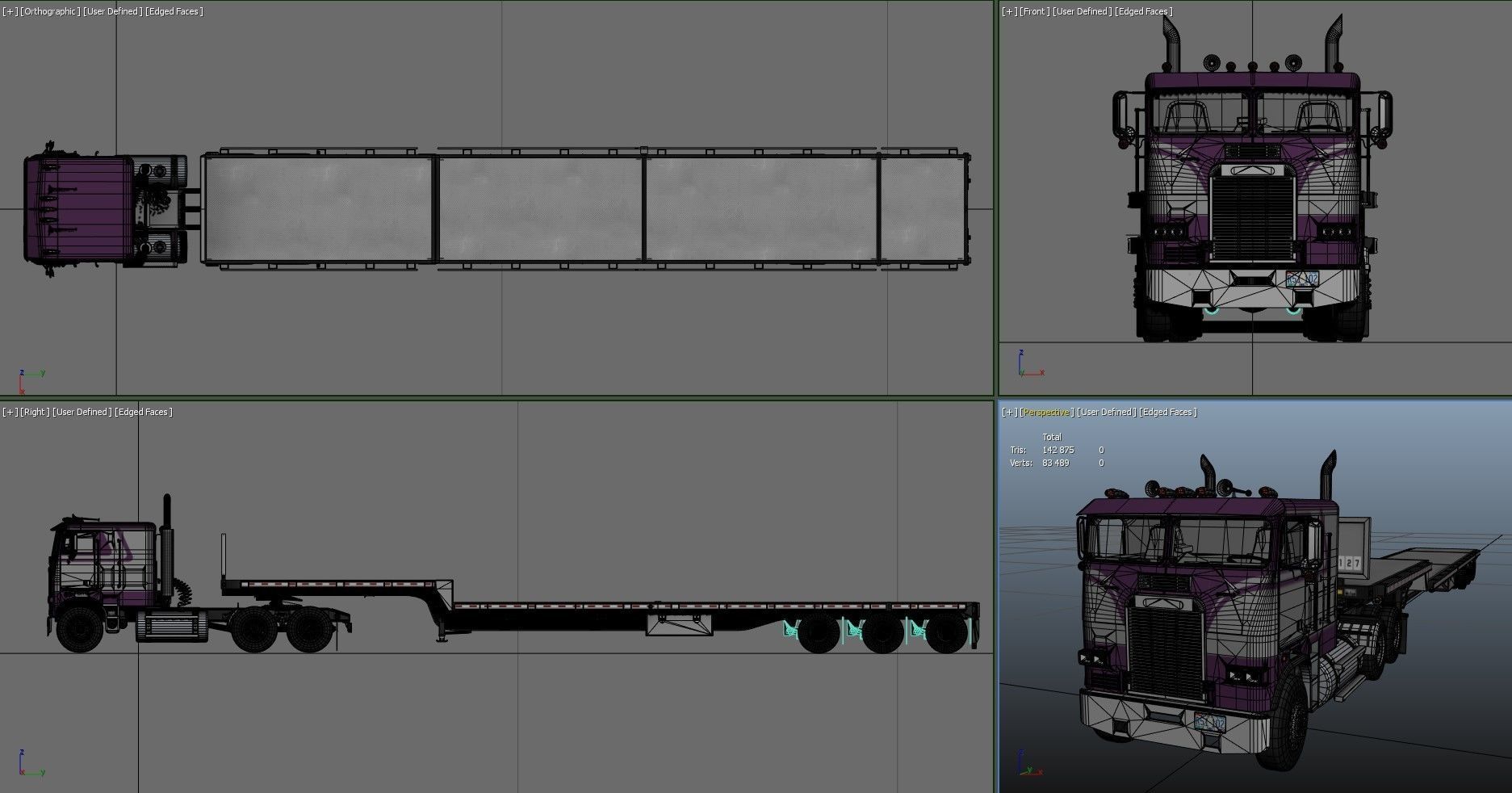
Task: Open the Front view label menu
Action: [1034, 11]
